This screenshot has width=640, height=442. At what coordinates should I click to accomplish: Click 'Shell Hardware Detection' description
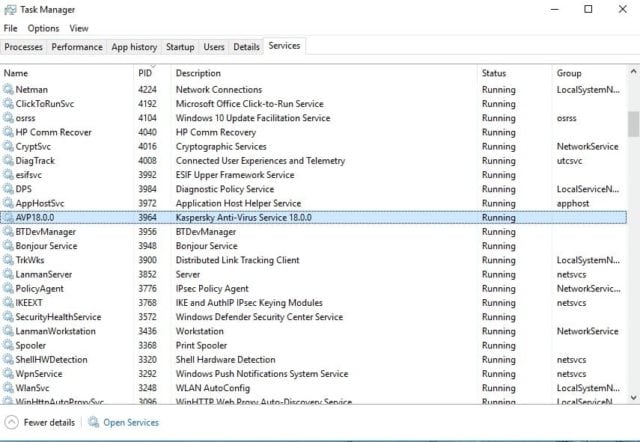[x=225, y=360]
